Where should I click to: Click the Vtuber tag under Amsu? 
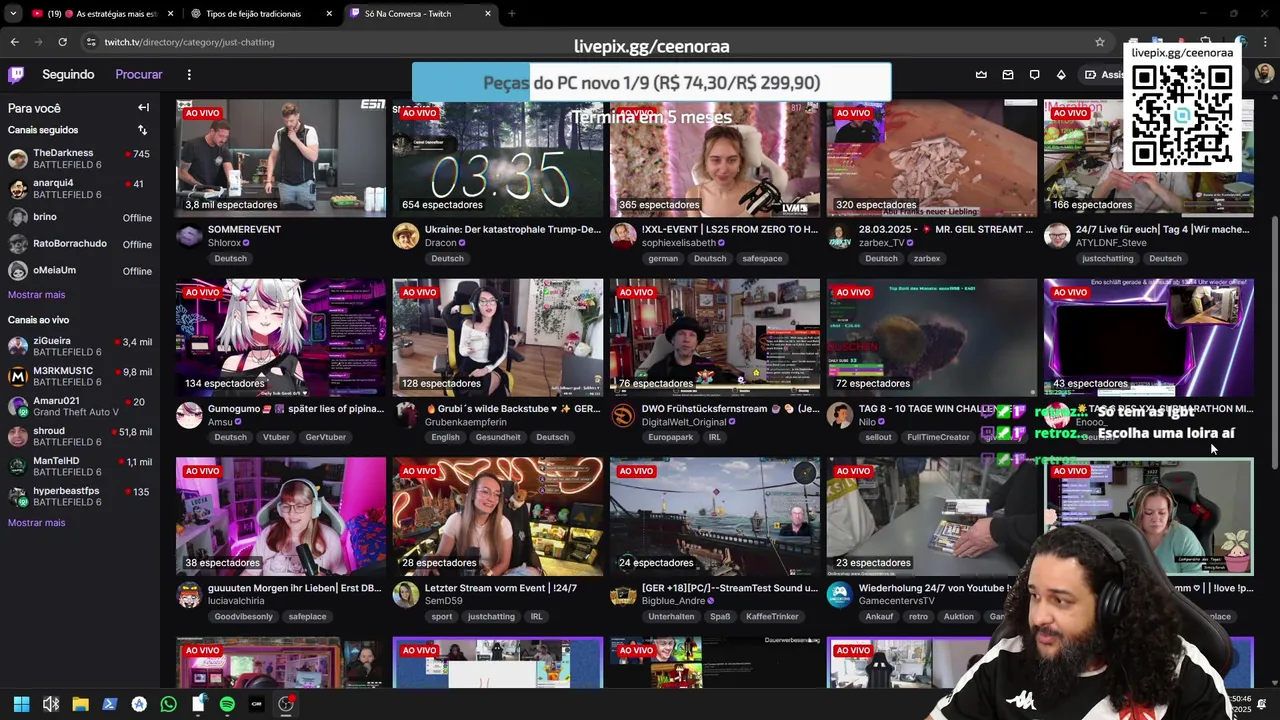click(276, 437)
